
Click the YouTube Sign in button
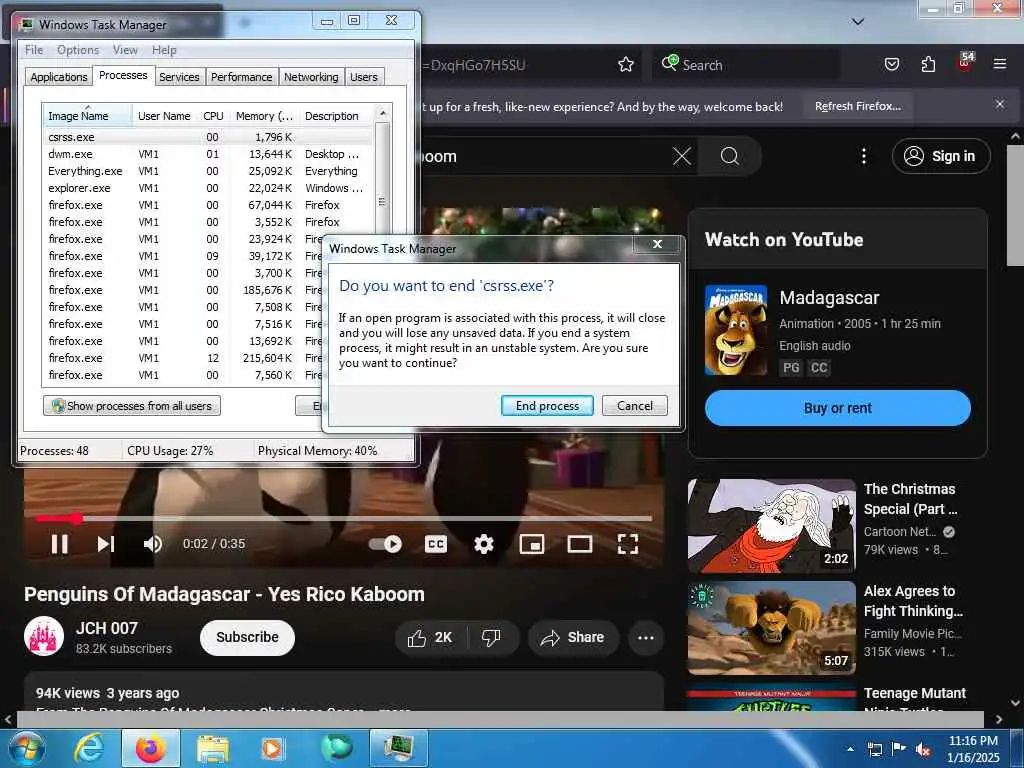tap(941, 156)
